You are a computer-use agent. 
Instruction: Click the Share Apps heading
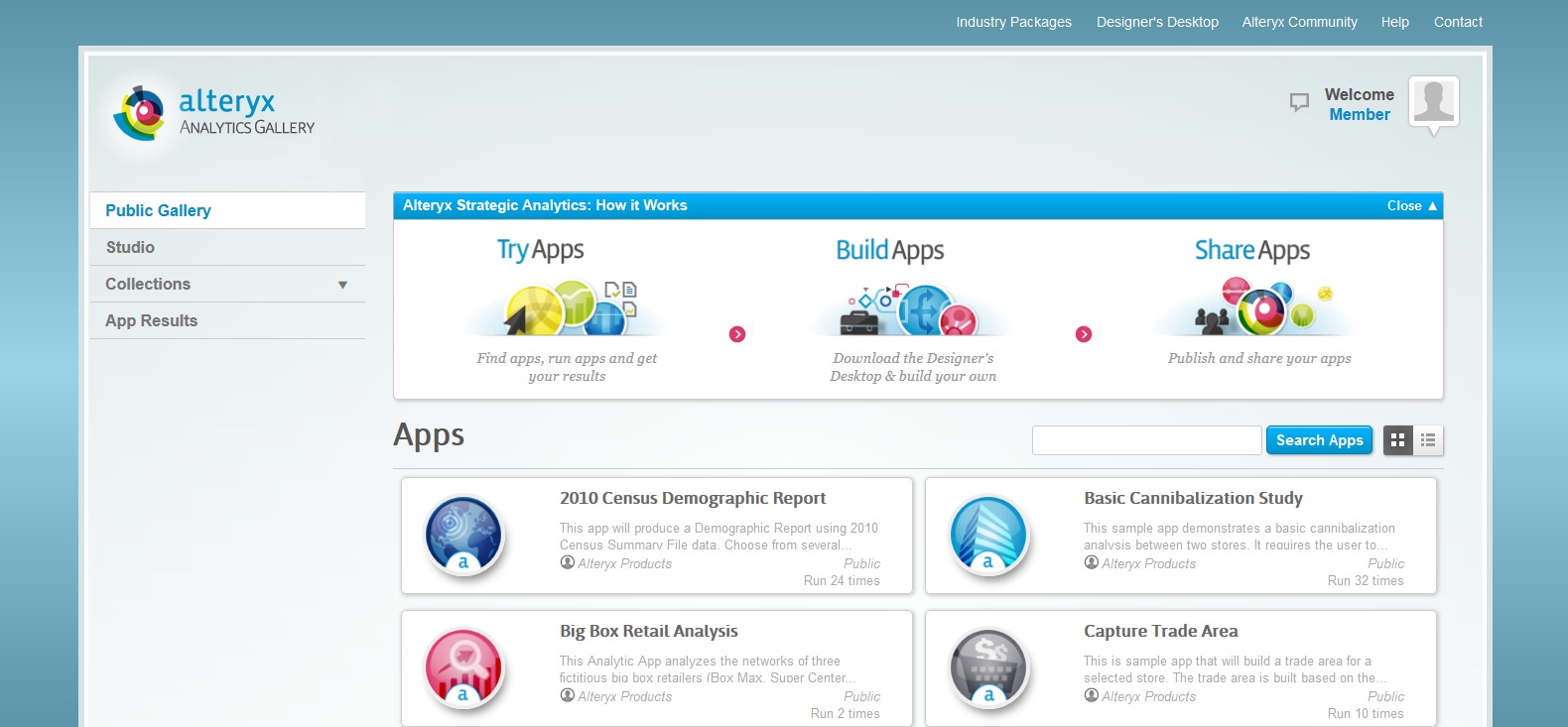tap(1252, 250)
